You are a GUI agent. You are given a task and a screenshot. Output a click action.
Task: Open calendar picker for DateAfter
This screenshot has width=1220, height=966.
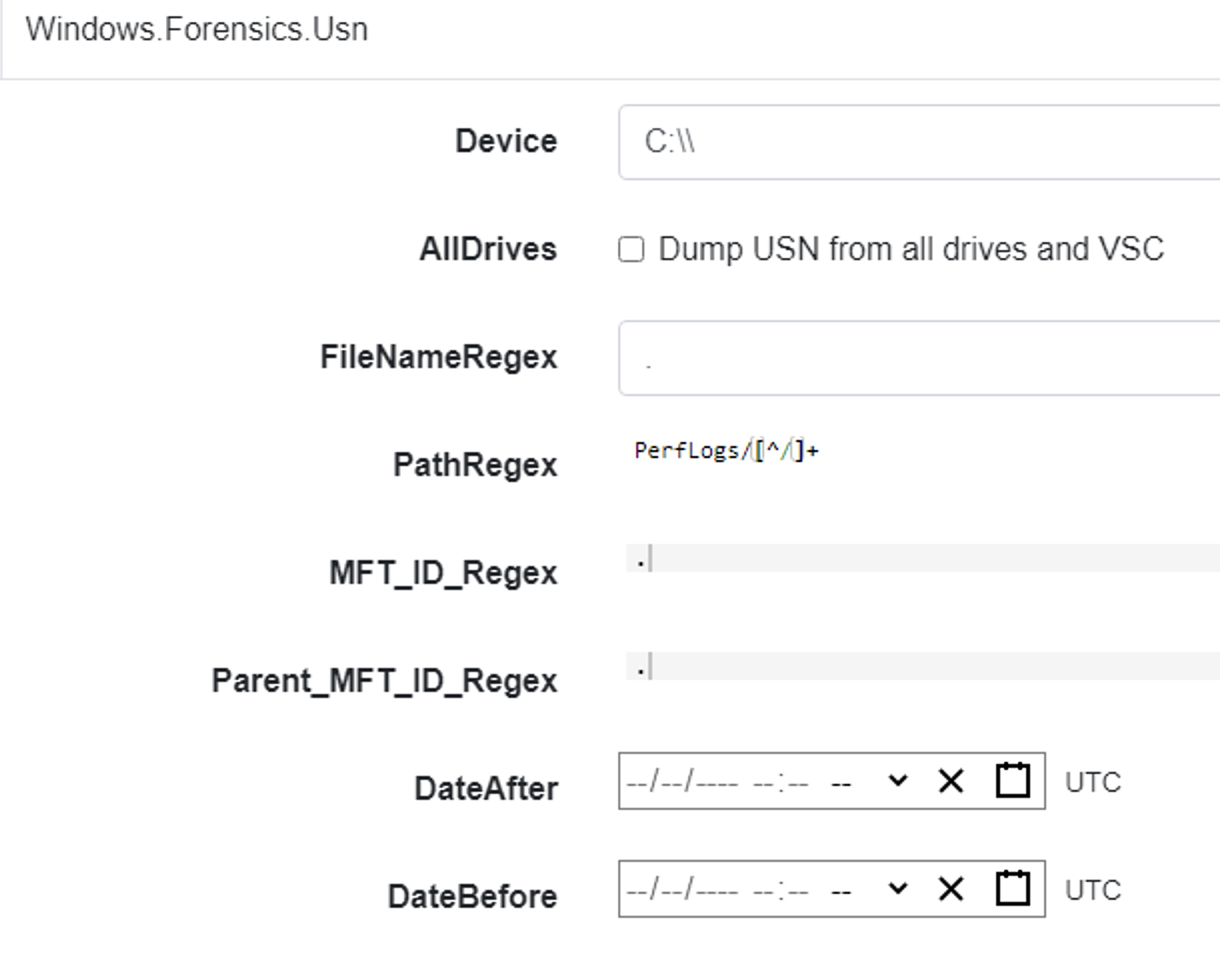[1012, 780]
